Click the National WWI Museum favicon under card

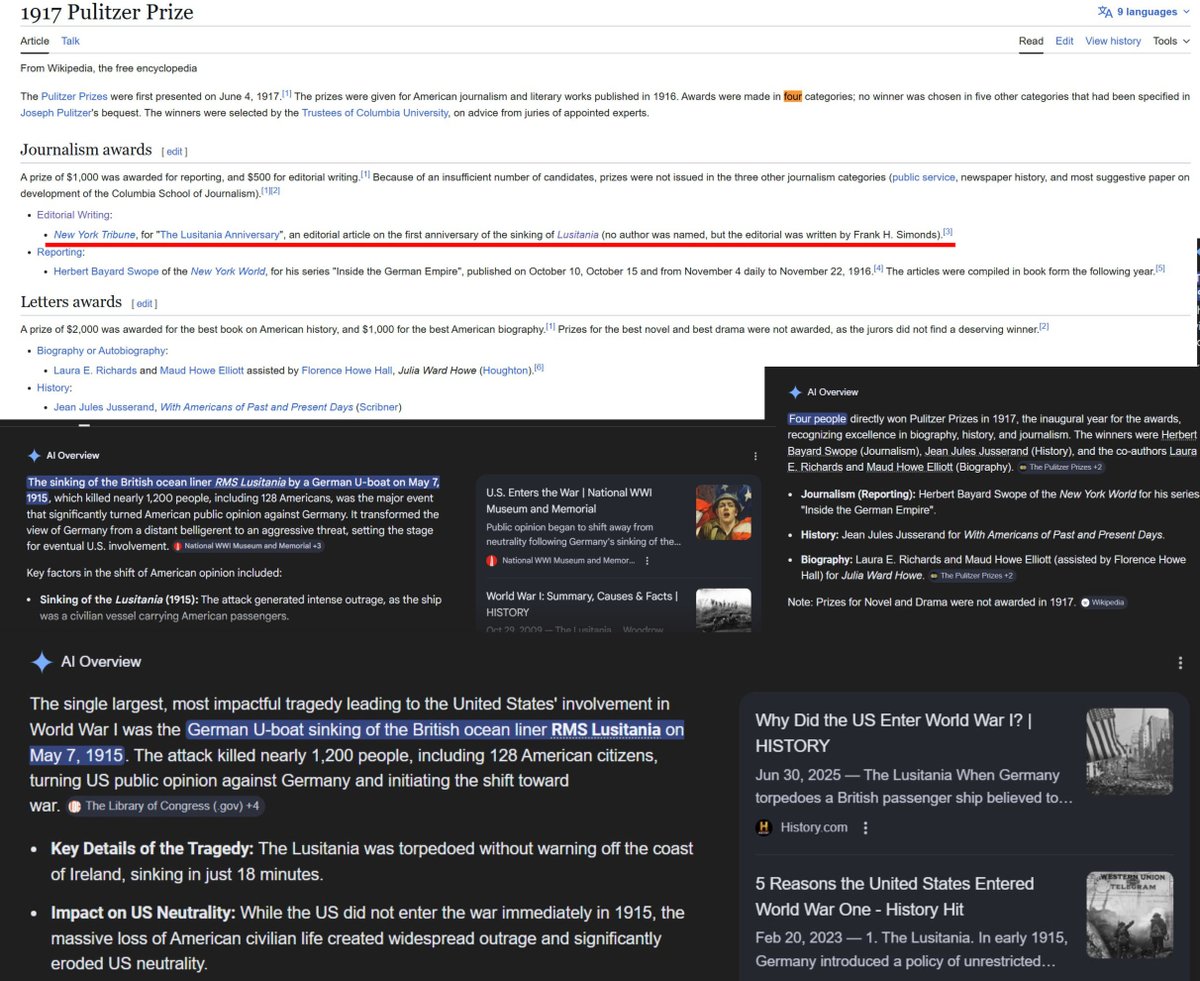491,561
